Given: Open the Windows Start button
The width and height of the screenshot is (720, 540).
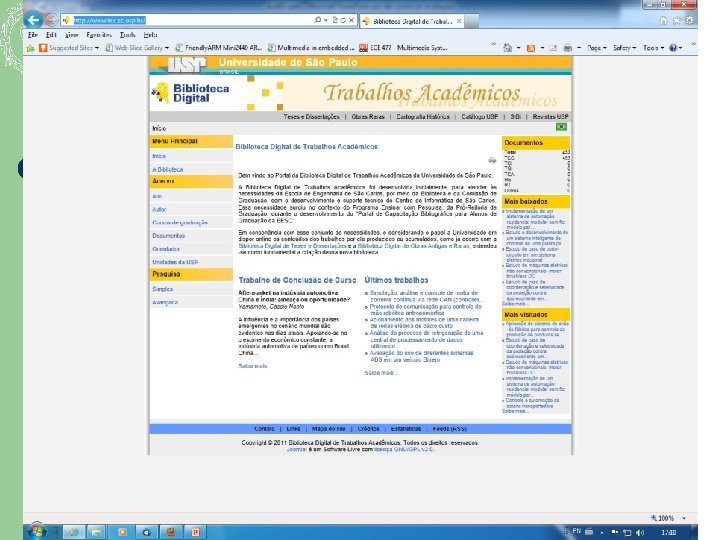Looking at the screenshot, I should [36, 531].
